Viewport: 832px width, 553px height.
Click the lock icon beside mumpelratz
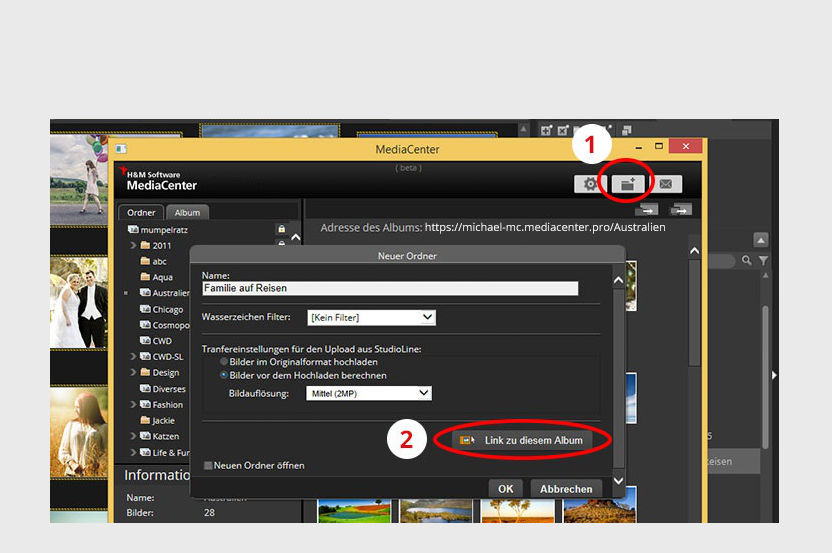point(282,229)
